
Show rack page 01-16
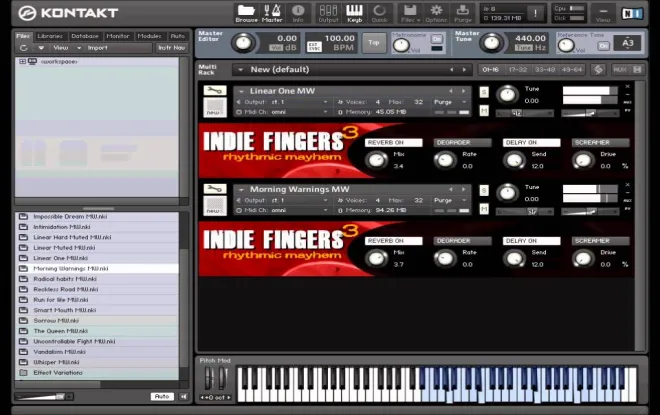[x=491, y=69]
